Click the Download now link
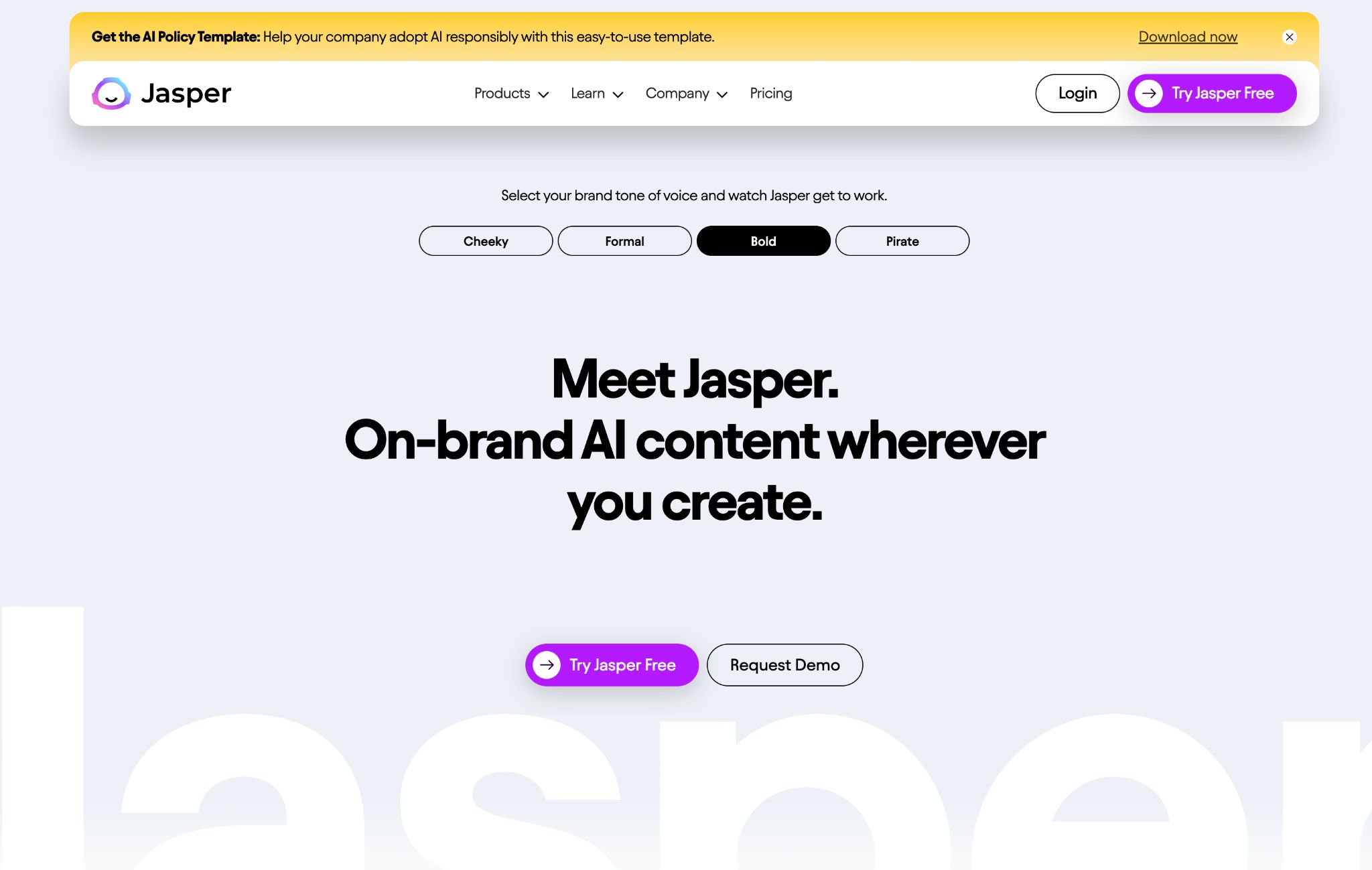This screenshot has height=870, width=1372. [x=1187, y=36]
